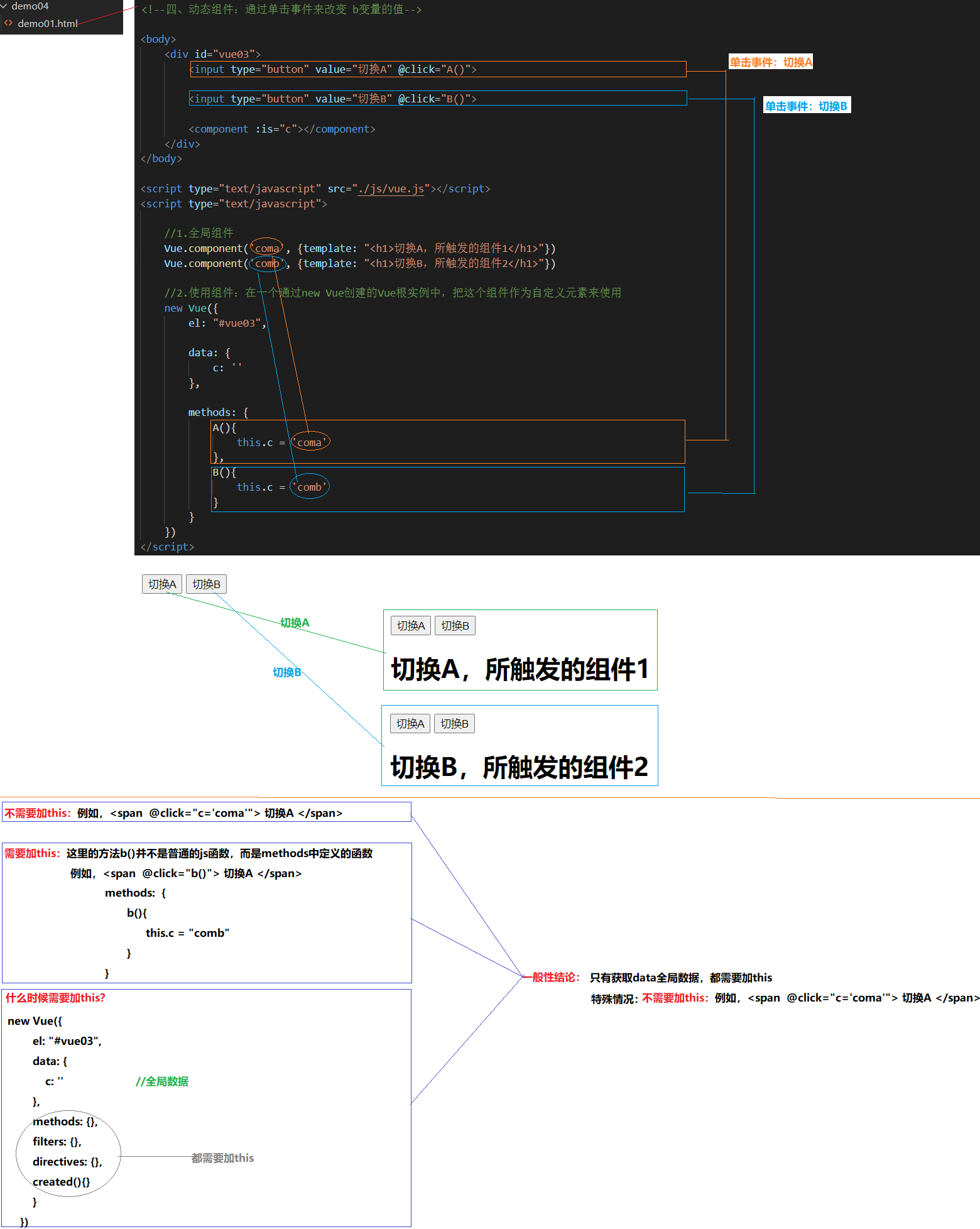Viewport: 980px width, 1229px height.
Task: Select the demo04 folder name
Action: pos(30,6)
